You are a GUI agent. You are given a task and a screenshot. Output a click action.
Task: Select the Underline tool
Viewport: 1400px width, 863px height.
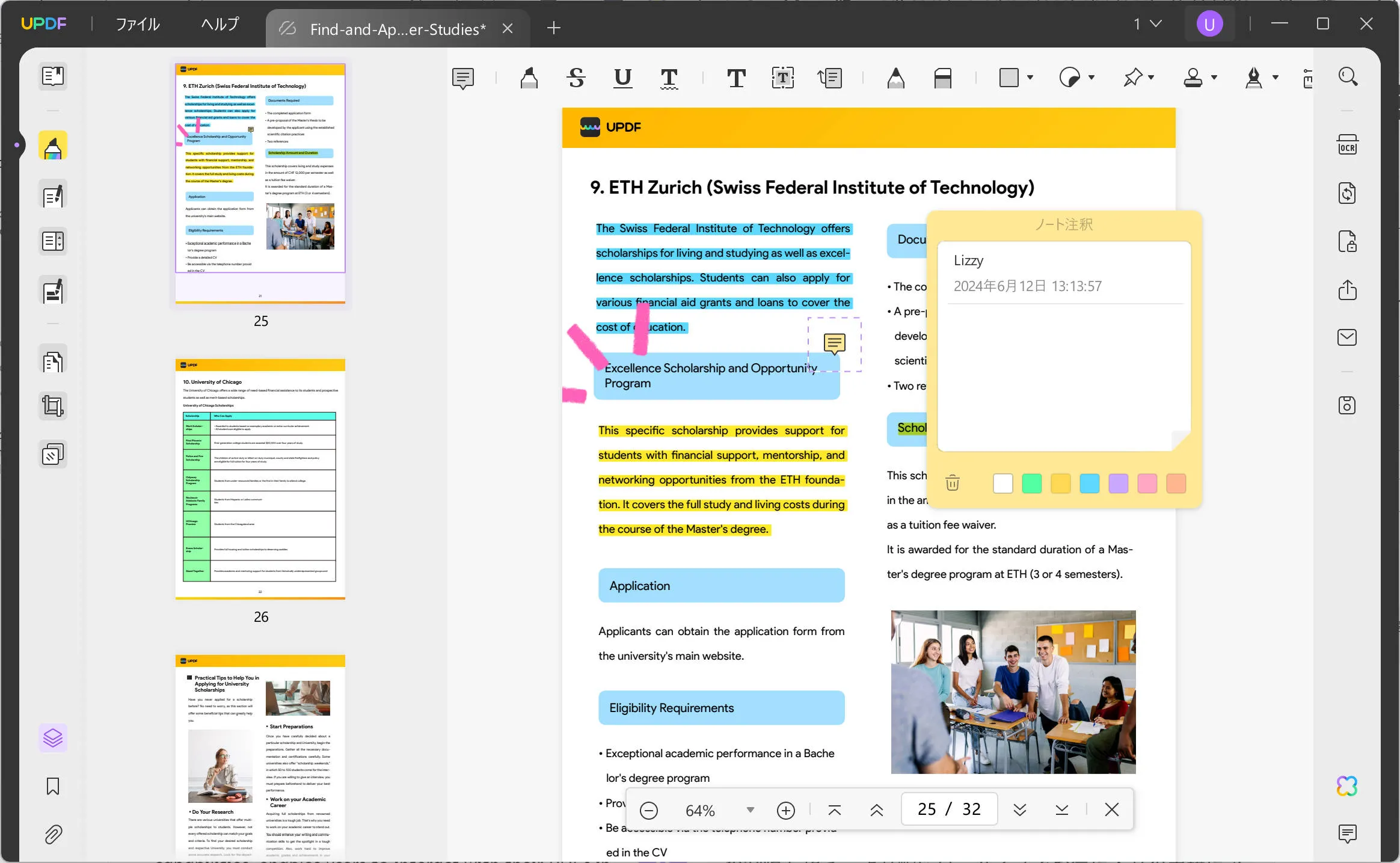(x=622, y=78)
